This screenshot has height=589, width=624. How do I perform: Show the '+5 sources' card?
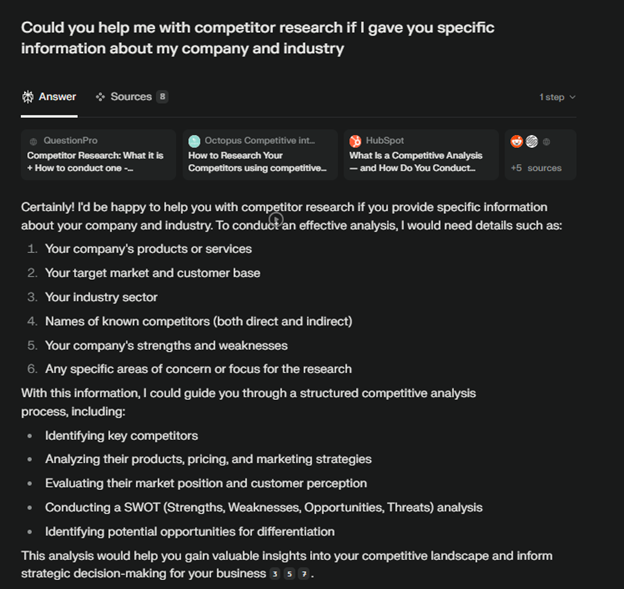[x=541, y=155]
